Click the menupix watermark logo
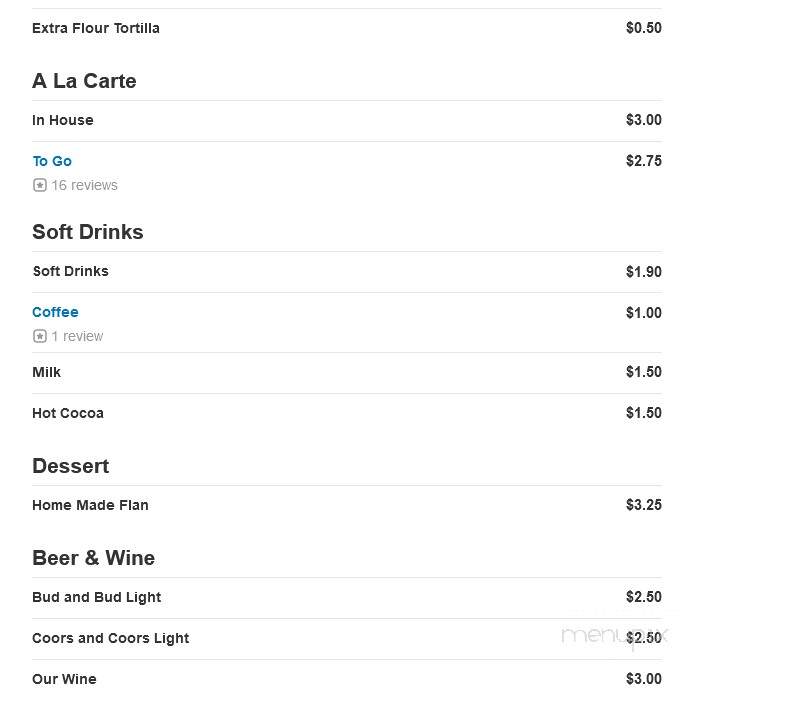Image resolution: width=794 pixels, height=718 pixels. point(614,635)
